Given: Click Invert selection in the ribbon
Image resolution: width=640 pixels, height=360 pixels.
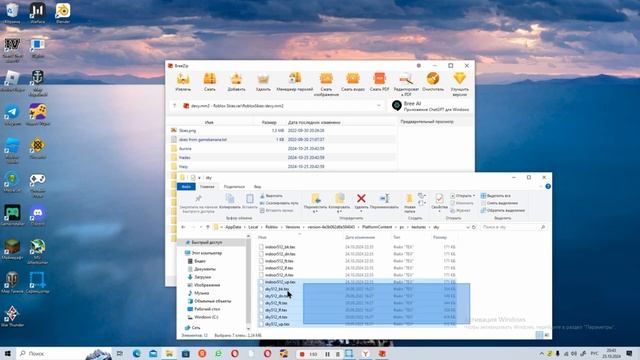Looking at the screenshot, I should (x=502, y=211).
